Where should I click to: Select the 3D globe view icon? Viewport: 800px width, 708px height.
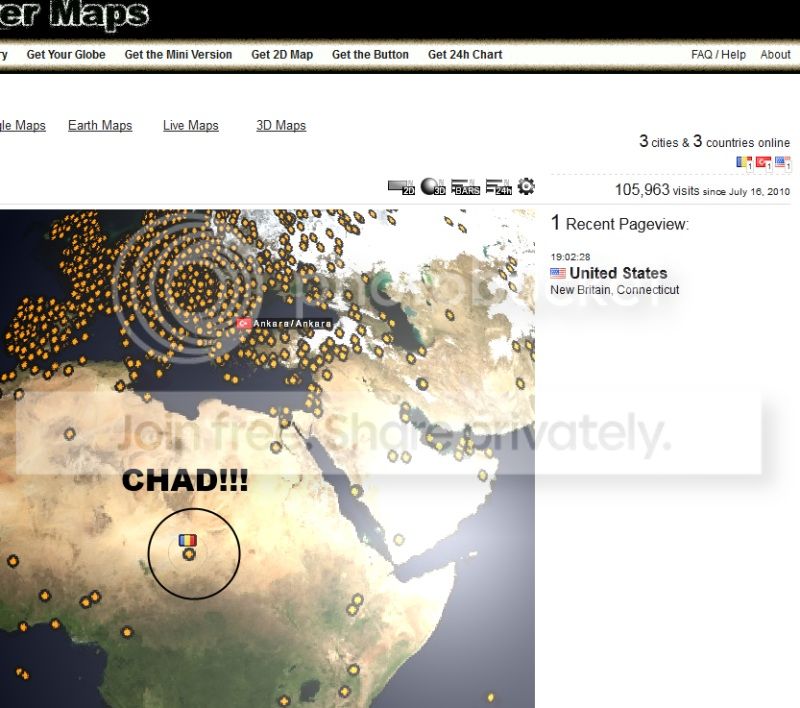coord(433,187)
